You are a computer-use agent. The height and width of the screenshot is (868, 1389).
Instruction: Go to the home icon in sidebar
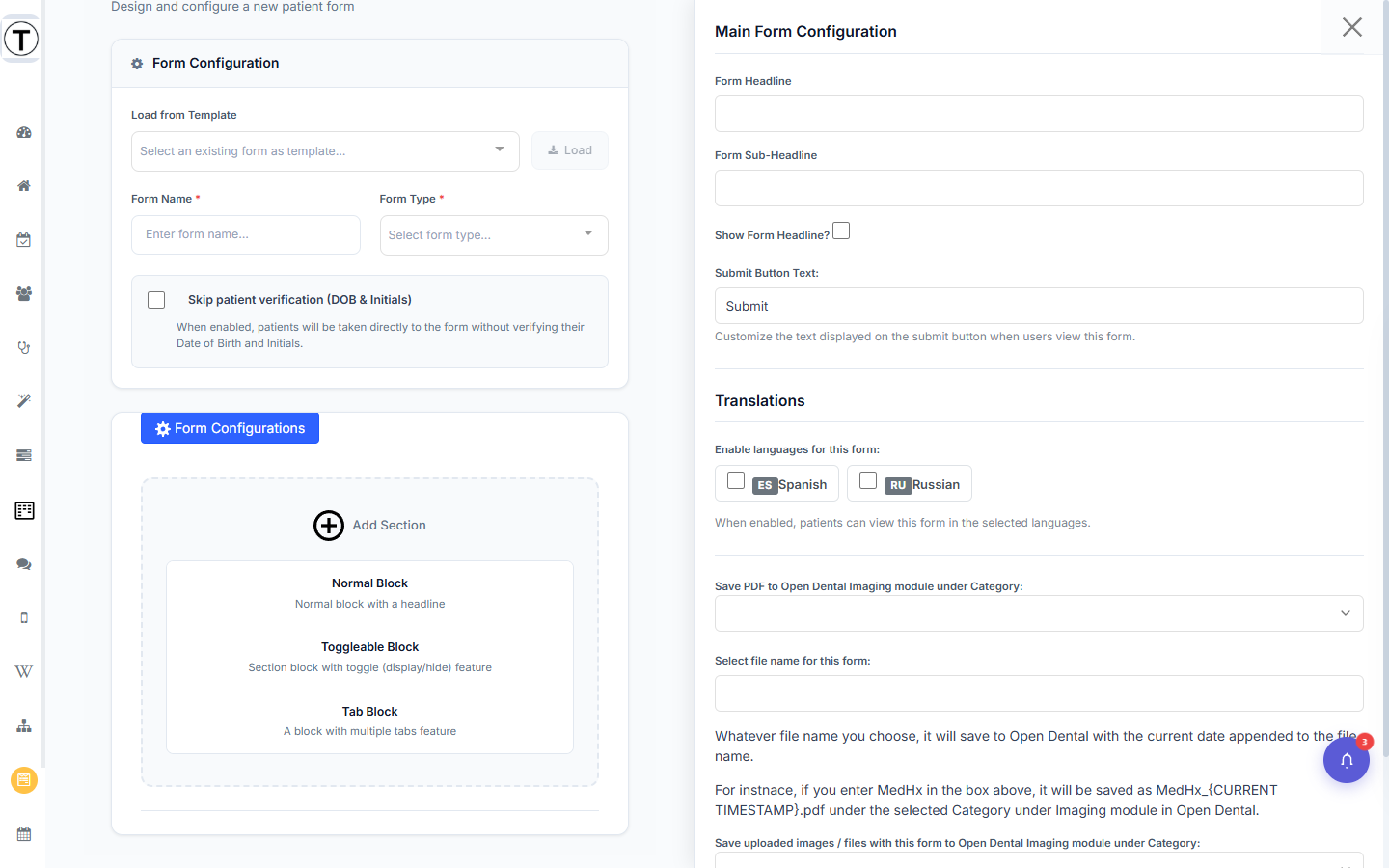[x=24, y=186]
